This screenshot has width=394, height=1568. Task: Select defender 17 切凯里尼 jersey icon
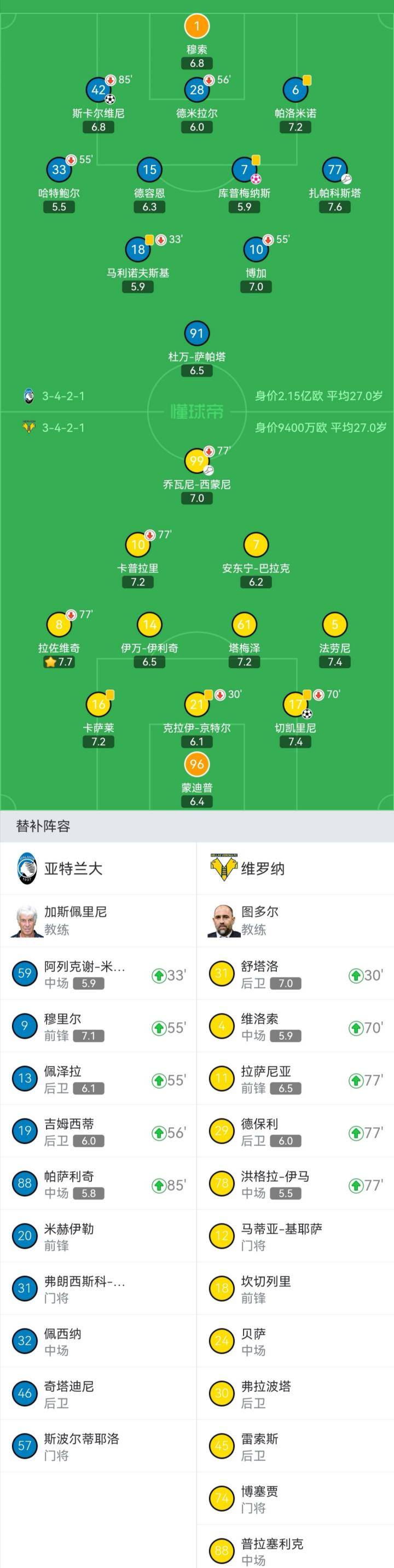click(296, 704)
